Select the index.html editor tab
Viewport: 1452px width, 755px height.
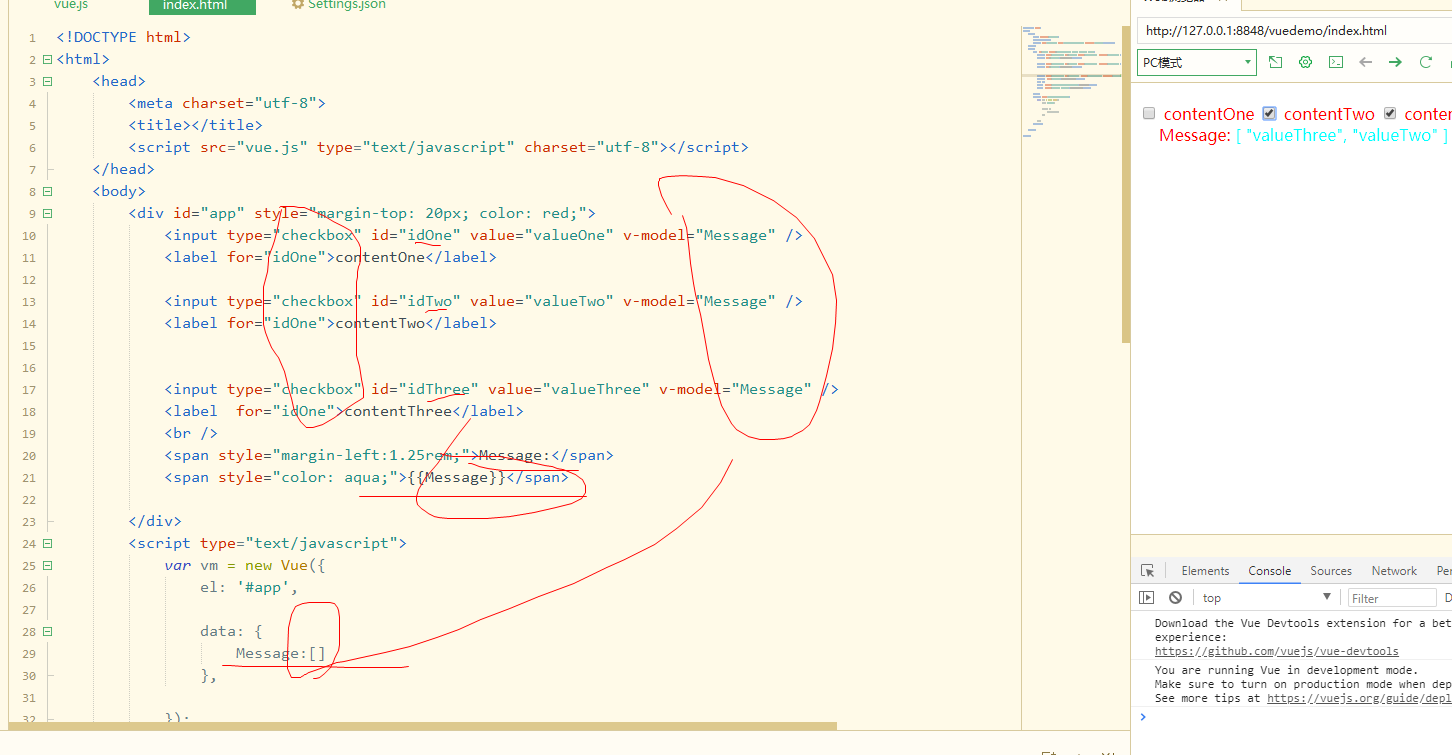click(x=202, y=6)
